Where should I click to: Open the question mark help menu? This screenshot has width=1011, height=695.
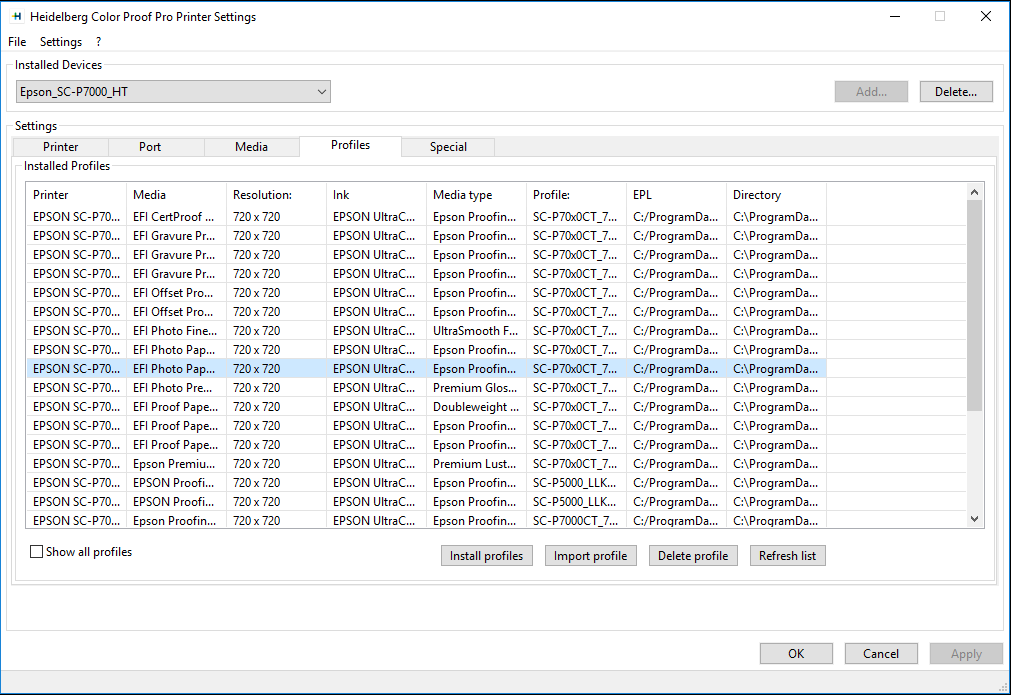pos(98,42)
